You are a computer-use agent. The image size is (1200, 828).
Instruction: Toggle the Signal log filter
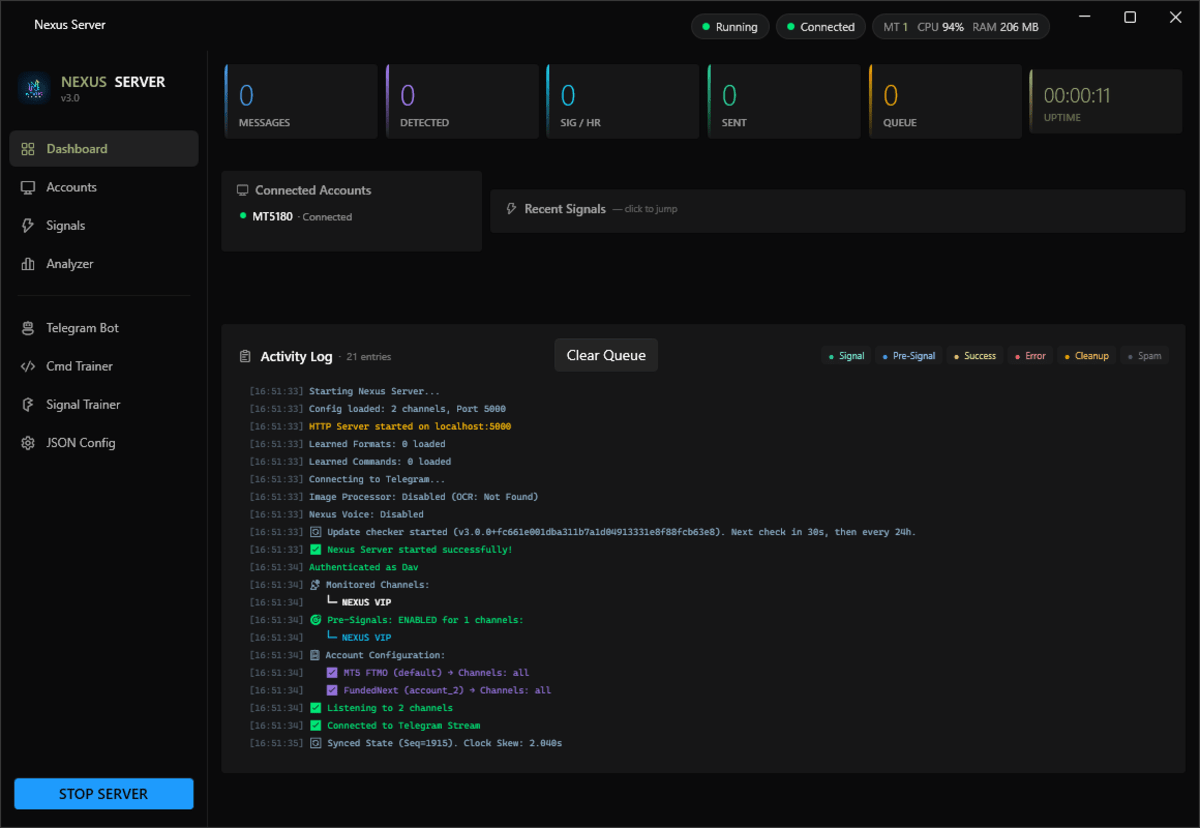tap(846, 356)
